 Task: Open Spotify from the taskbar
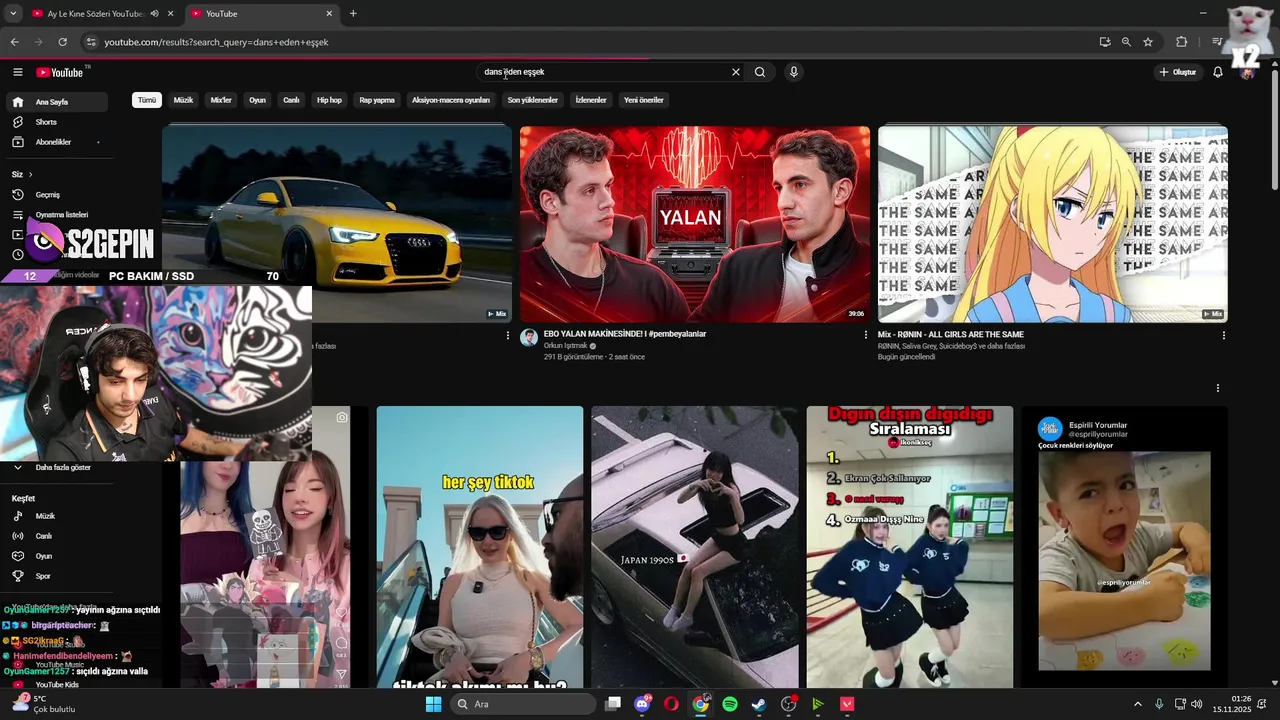coord(730,704)
